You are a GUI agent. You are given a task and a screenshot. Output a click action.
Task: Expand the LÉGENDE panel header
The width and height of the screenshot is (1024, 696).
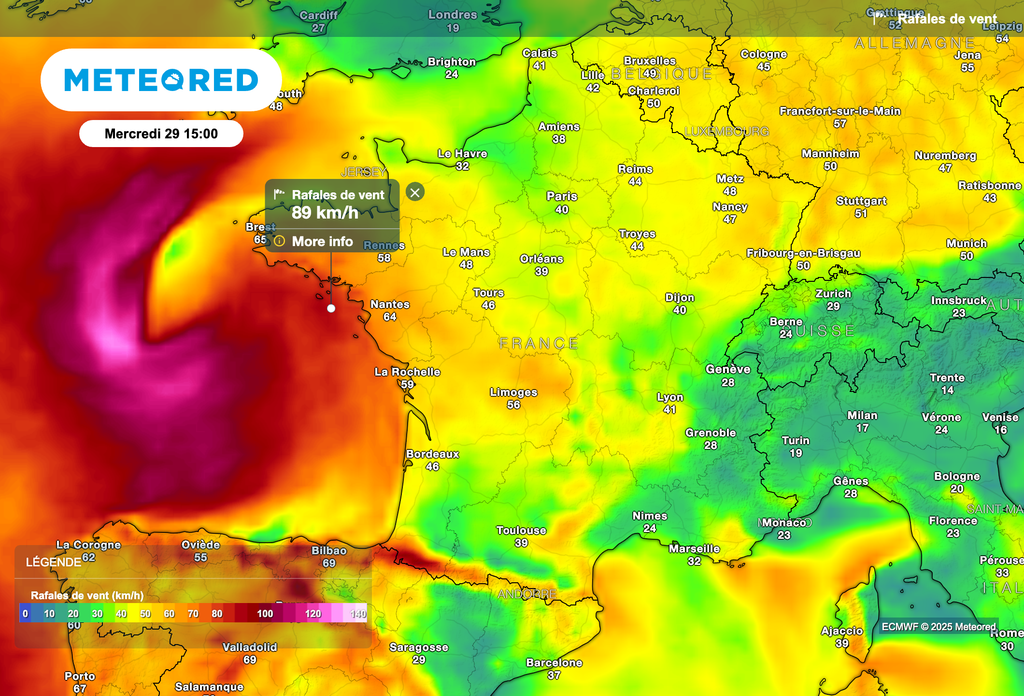54,562
